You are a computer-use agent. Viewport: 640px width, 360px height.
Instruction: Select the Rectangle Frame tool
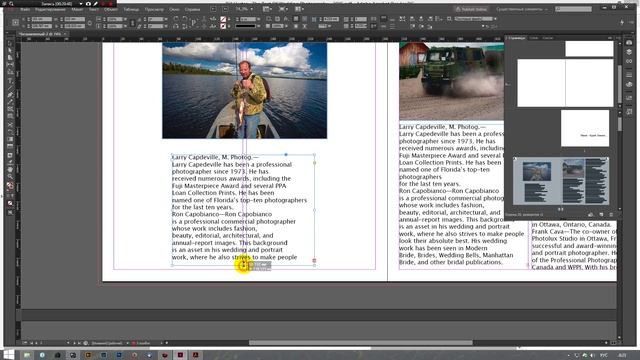tap(10, 109)
